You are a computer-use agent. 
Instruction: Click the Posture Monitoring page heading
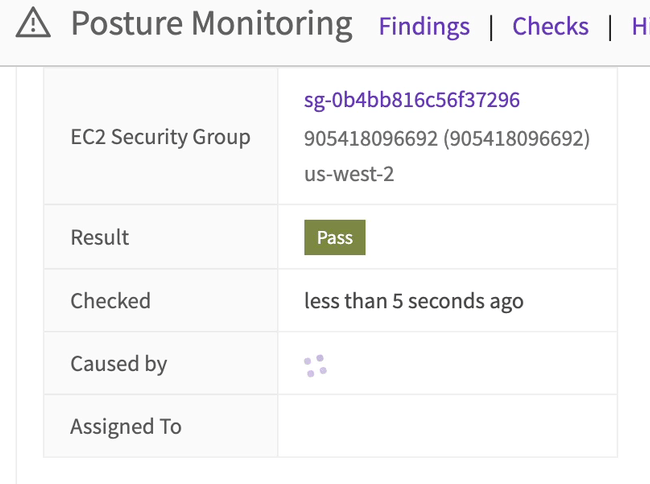[x=211, y=24]
